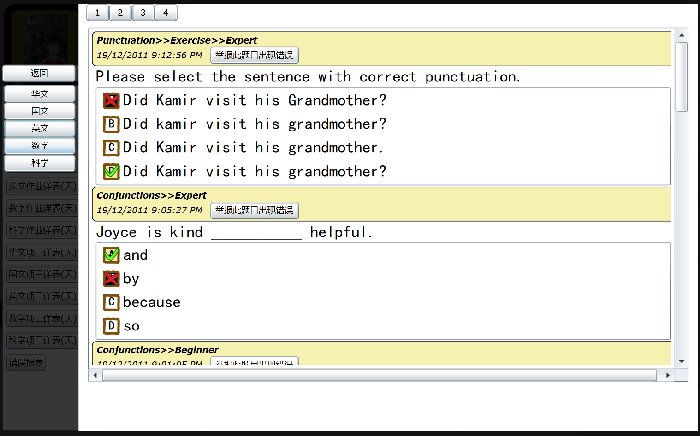Click the report button under Conjunctions Expert header
The image size is (700, 436).
pos(254,210)
